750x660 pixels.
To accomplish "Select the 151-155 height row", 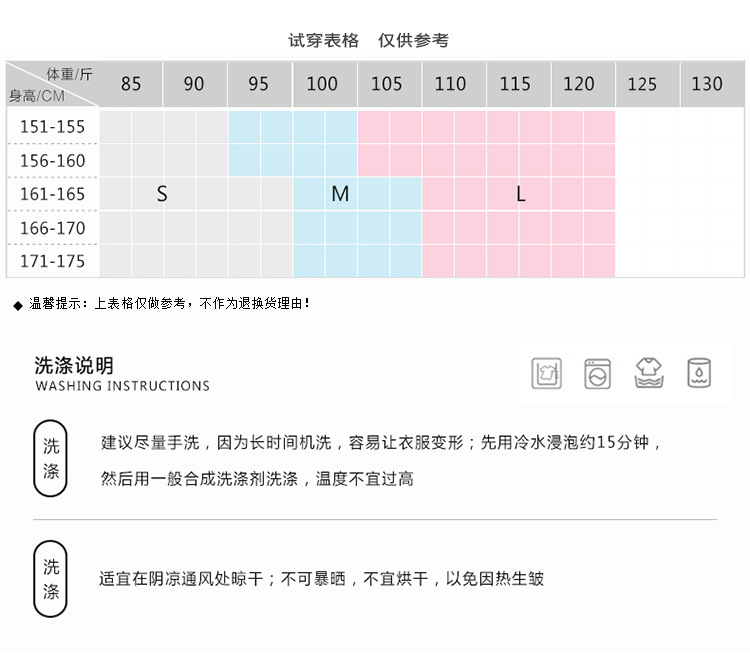I will [x=53, y=127].
